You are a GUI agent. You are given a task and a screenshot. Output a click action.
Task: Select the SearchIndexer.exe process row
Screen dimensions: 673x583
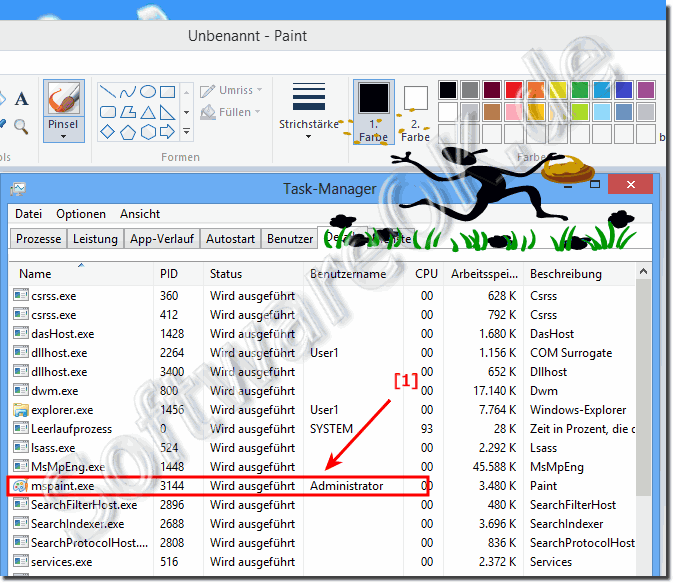tap(322, 524)
